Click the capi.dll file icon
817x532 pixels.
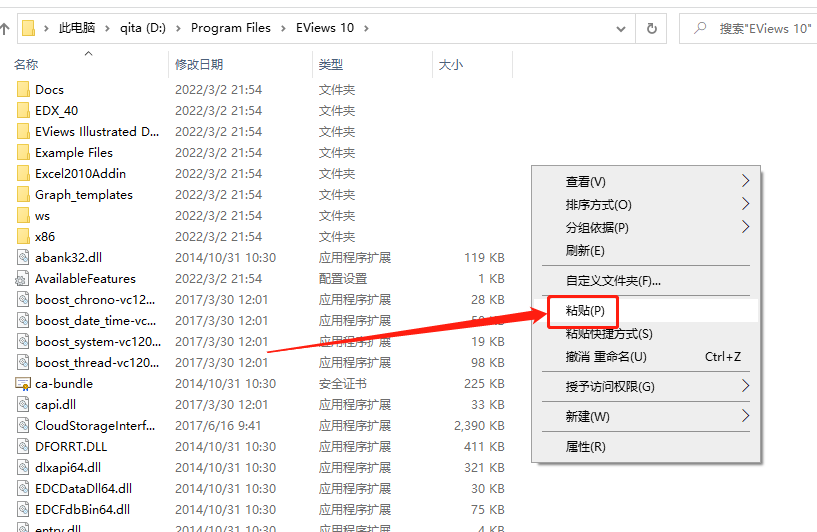(x=23, y=405)
